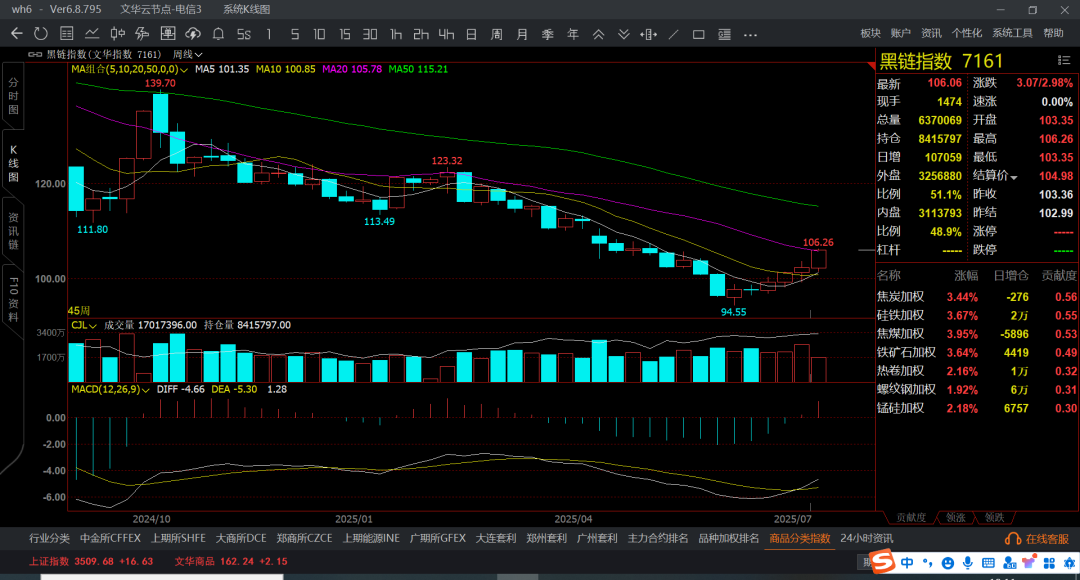Open the 资讯 menu
The width and height of the screenshot is (1080, 580).
(931, 33)
